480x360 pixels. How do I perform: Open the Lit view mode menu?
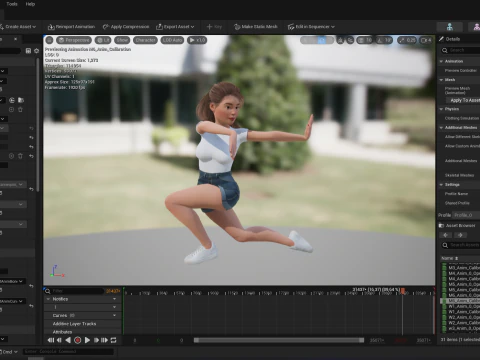pyautogui.click(x=103, y=40)
